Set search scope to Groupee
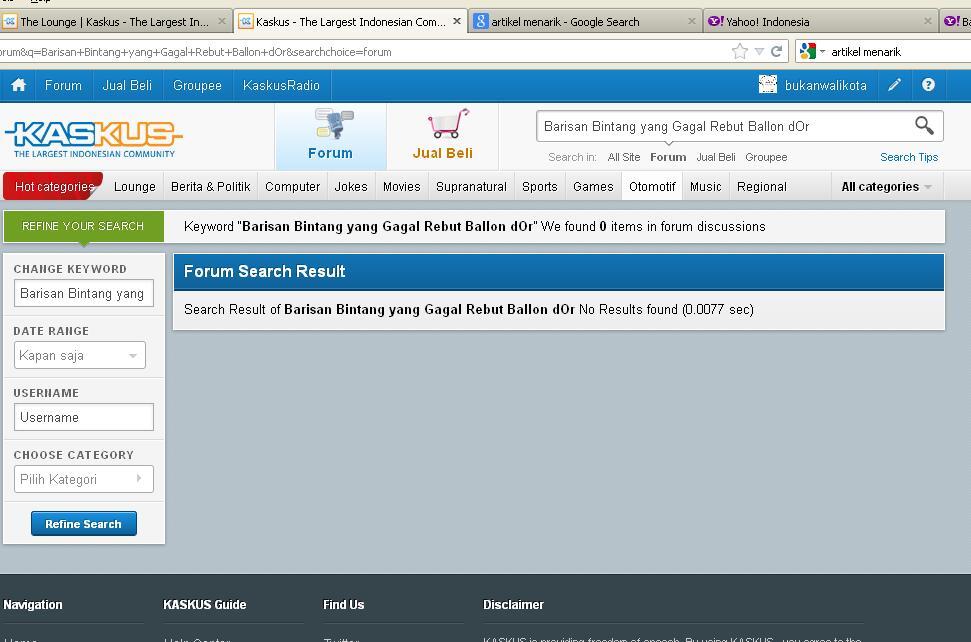The height and width of the screenshot is (642, 971). tap(766, 157)
